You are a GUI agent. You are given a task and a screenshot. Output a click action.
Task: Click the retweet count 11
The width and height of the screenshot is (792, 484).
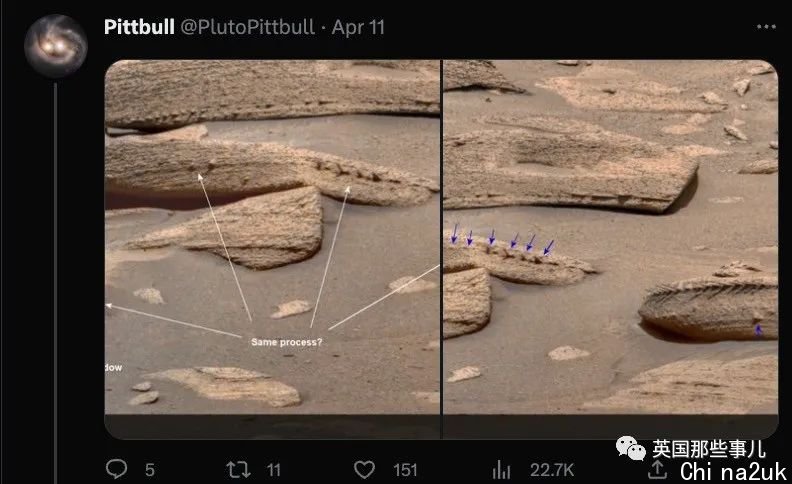tap(273, 469)
